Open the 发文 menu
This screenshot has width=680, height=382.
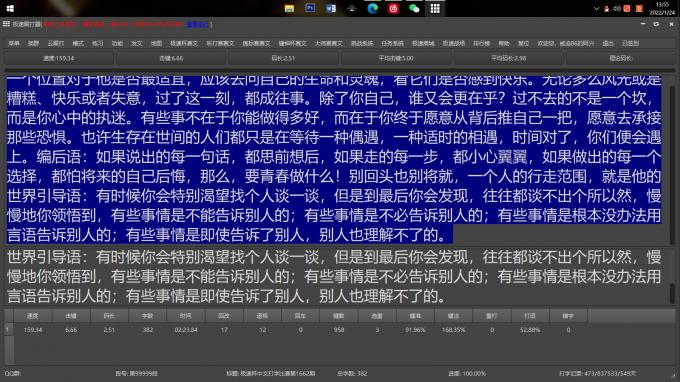click(x=137, y=43)
